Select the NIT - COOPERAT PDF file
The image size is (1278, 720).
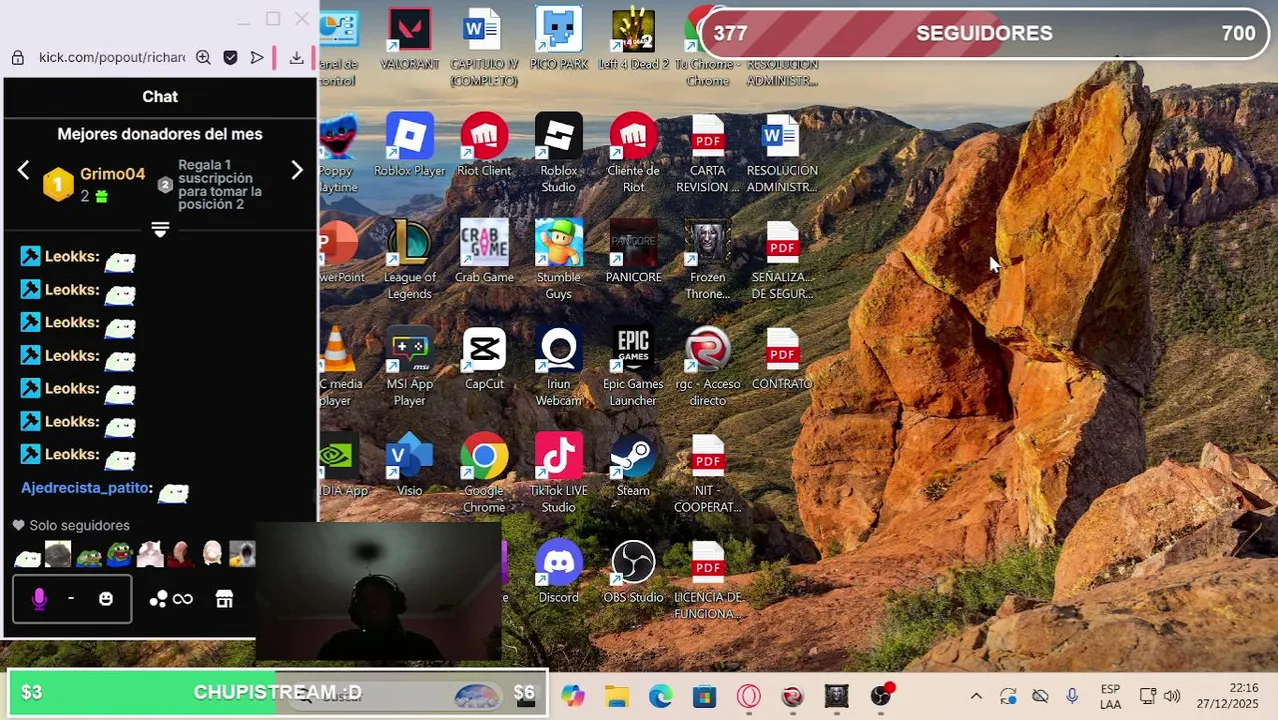[707, 474]
